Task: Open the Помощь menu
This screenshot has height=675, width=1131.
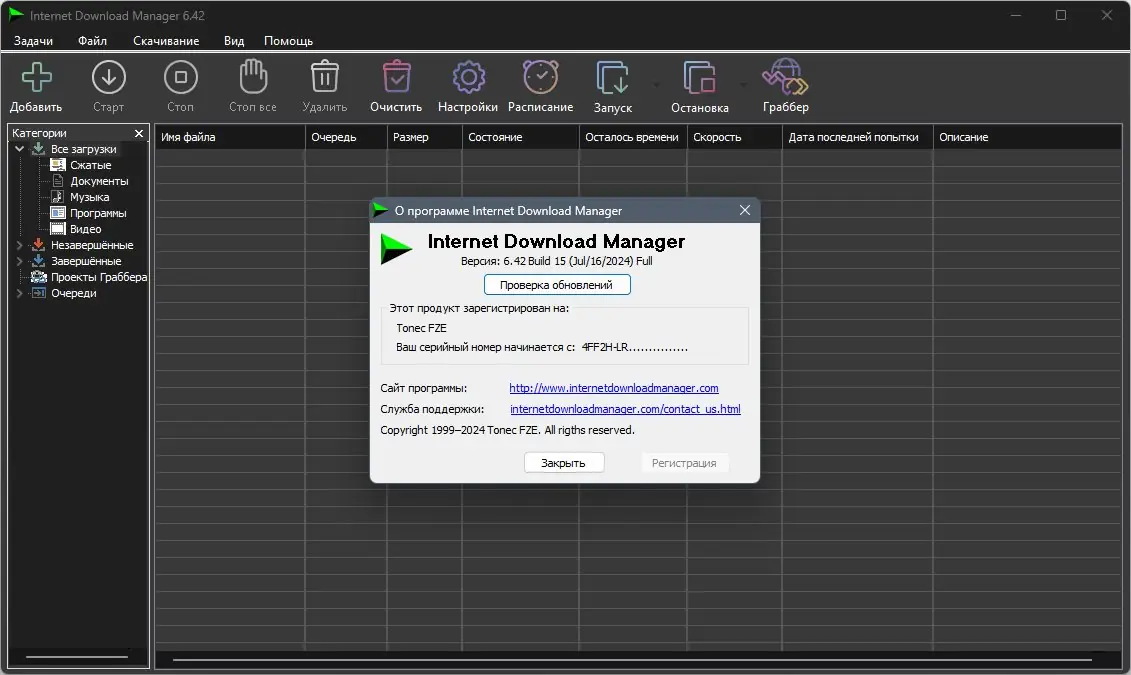Action: pyautogui.click(x=288, y=40)
